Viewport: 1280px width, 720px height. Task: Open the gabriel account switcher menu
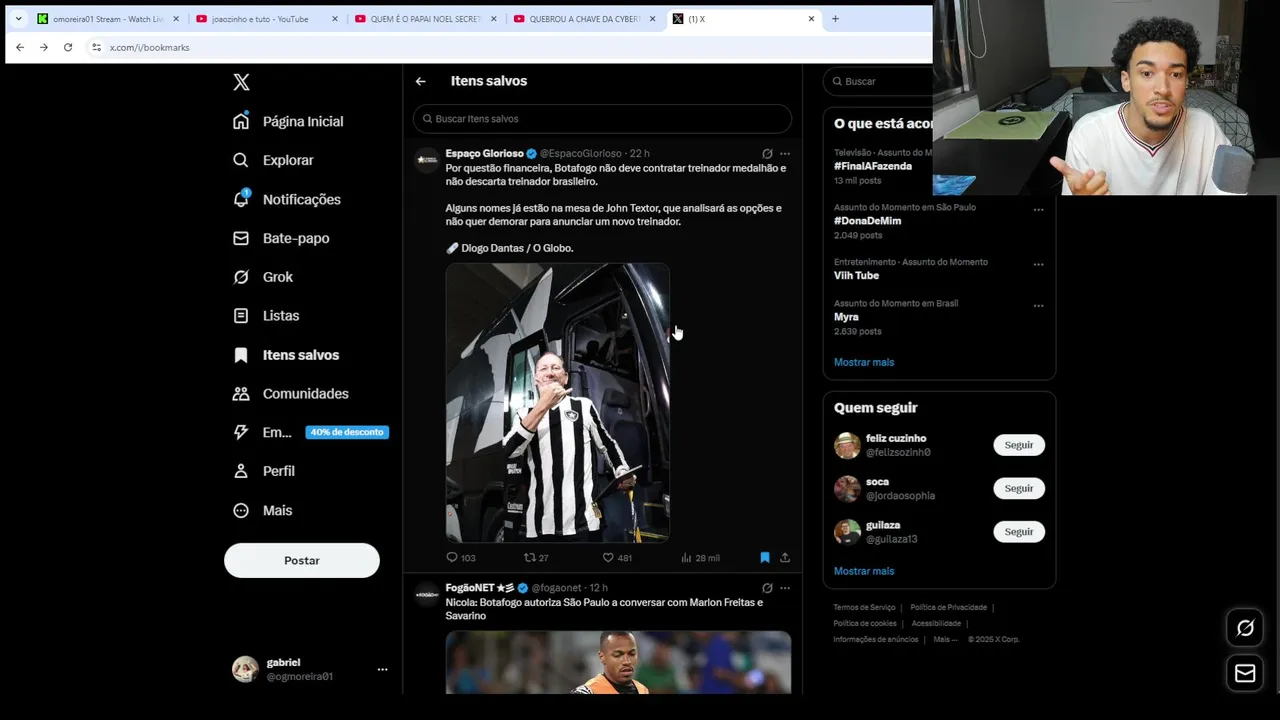coord(382,669)
